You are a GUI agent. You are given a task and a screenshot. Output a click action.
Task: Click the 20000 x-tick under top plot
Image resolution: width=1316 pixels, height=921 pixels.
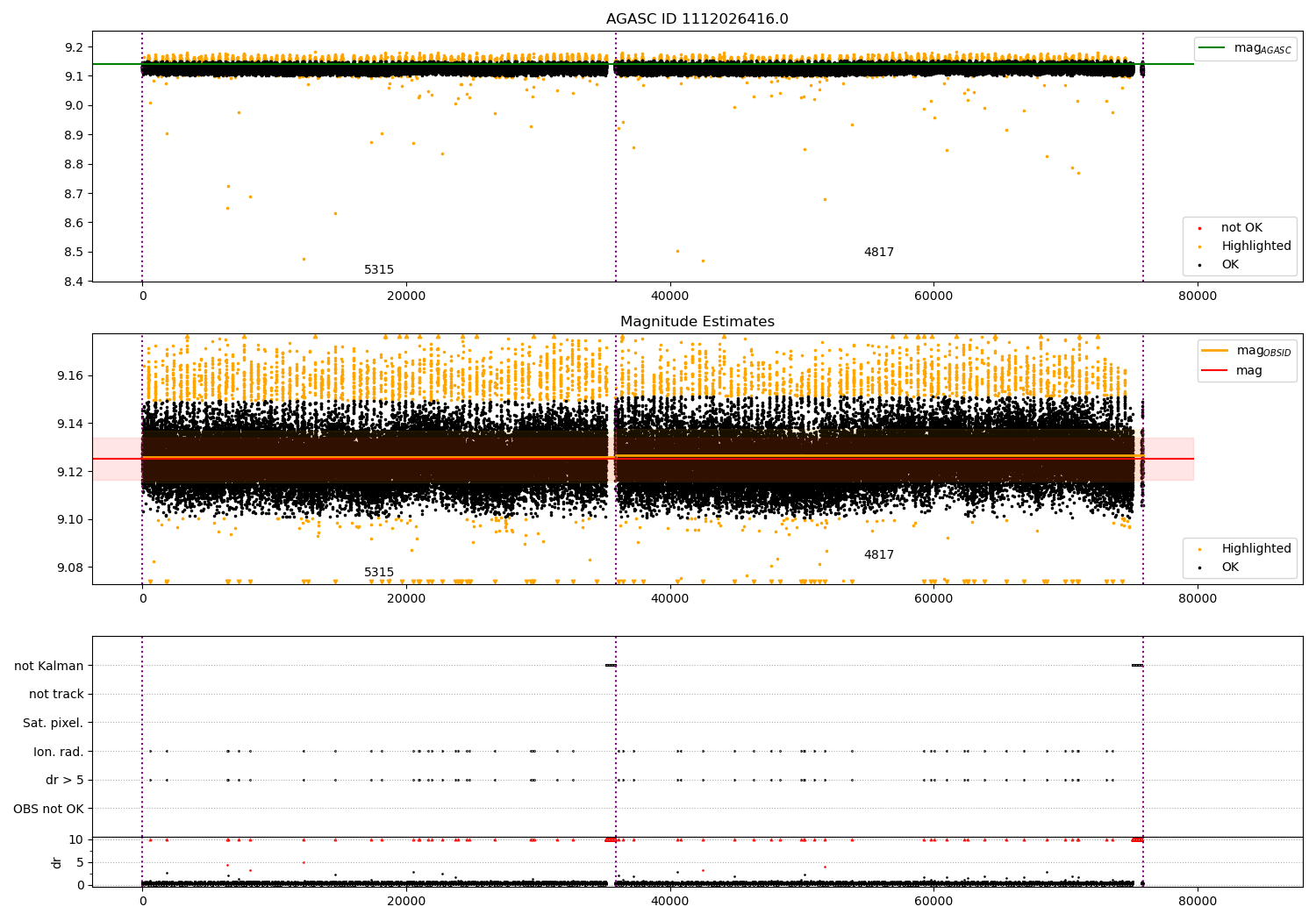406,296
